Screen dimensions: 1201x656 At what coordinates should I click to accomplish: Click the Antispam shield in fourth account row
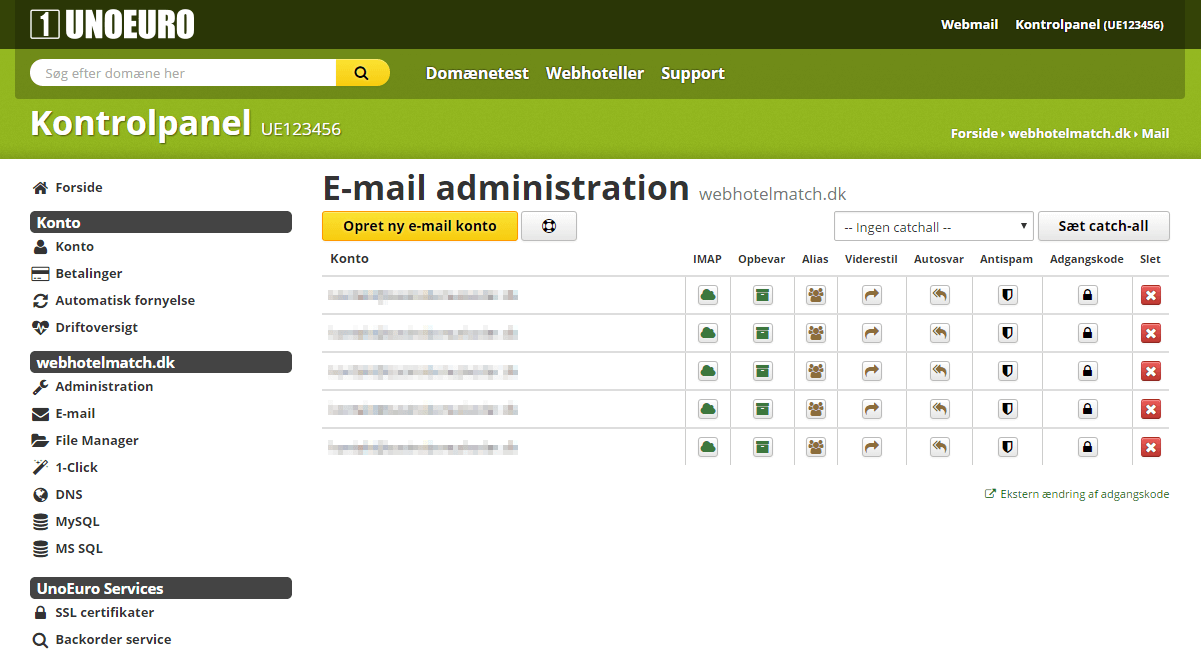pos(1008,409)
